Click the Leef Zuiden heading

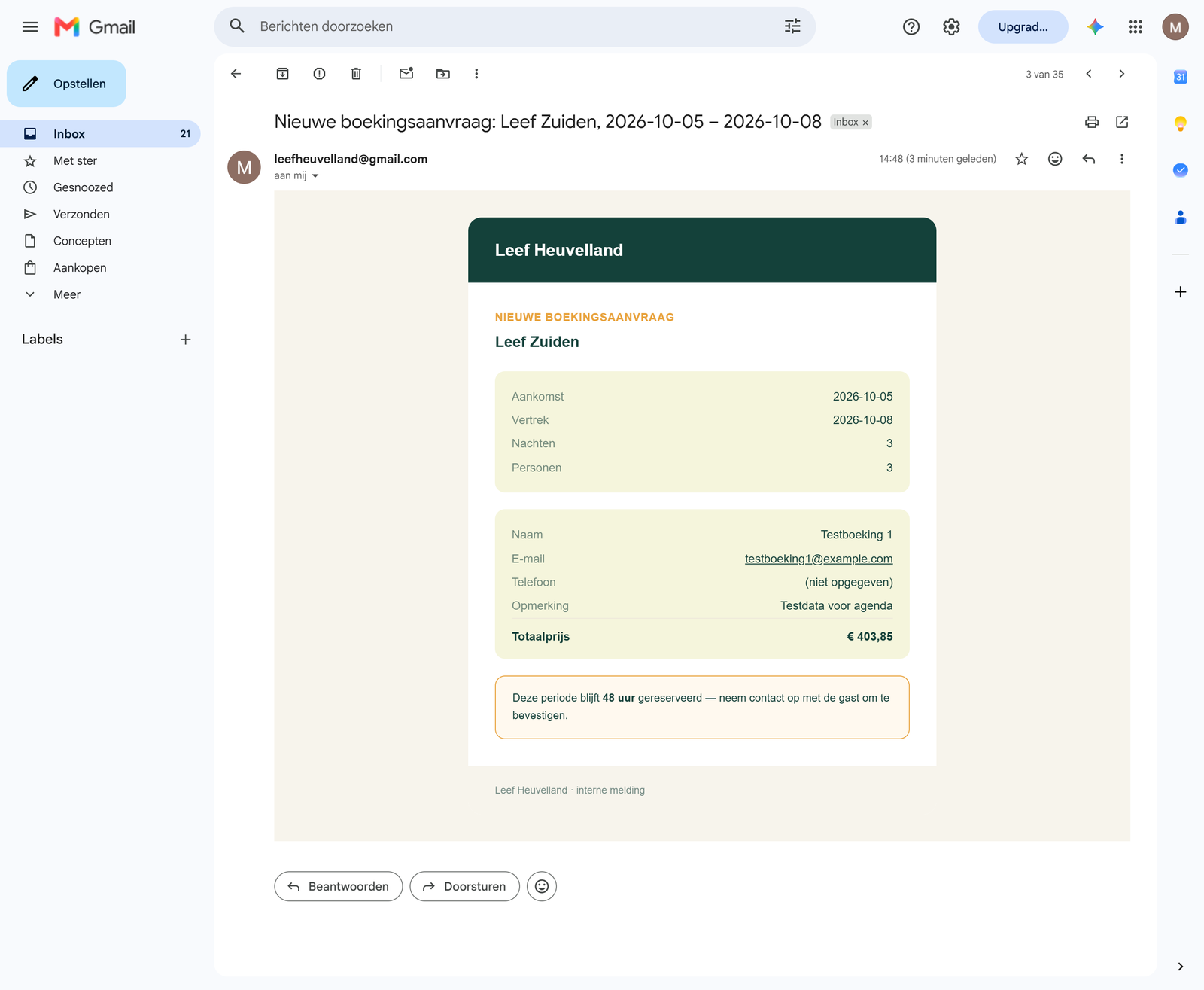537,342
